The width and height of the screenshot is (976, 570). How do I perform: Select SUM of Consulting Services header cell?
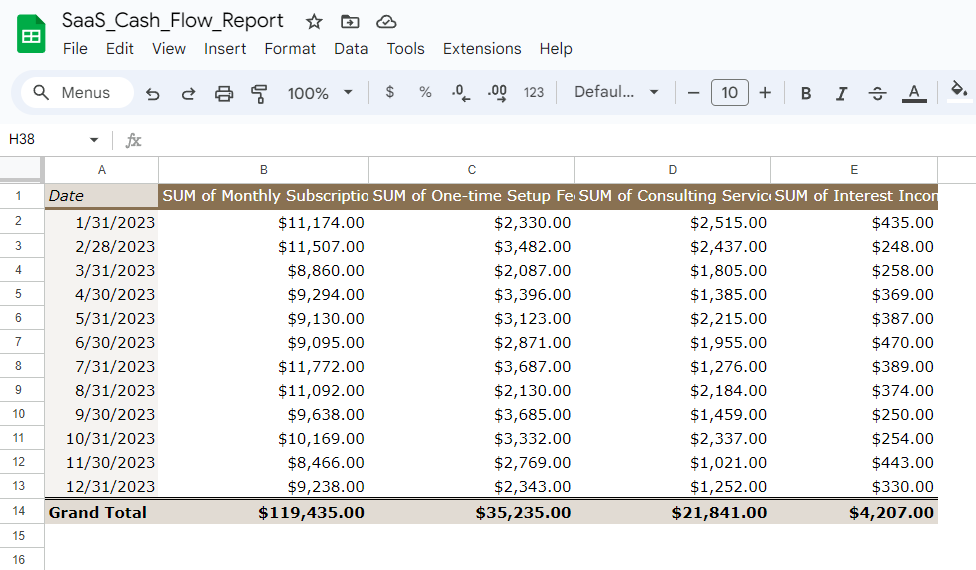pos(672,196)
